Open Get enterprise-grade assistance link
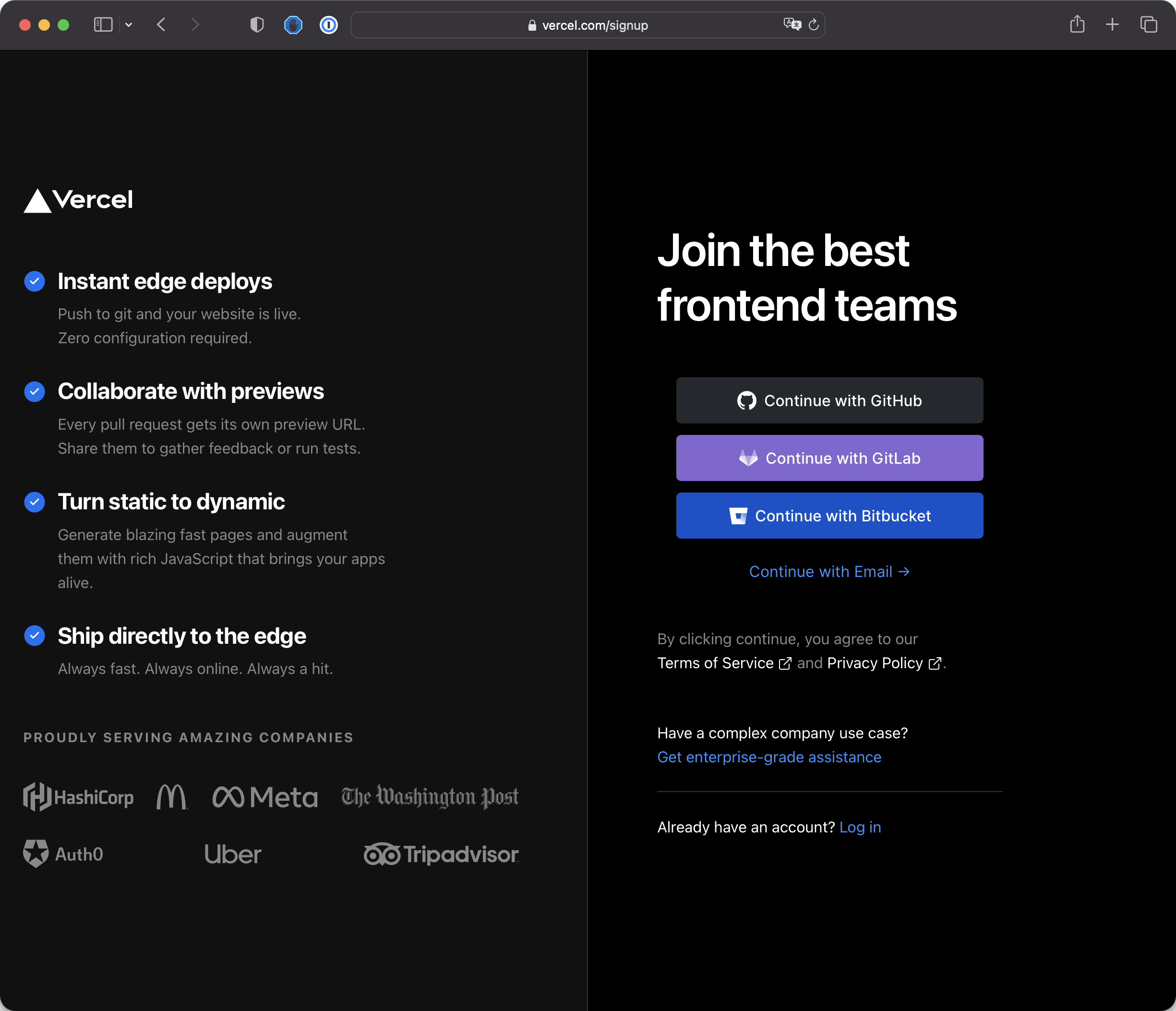1176x1011 pixels. pyautogui.click(x=769, y=757)
